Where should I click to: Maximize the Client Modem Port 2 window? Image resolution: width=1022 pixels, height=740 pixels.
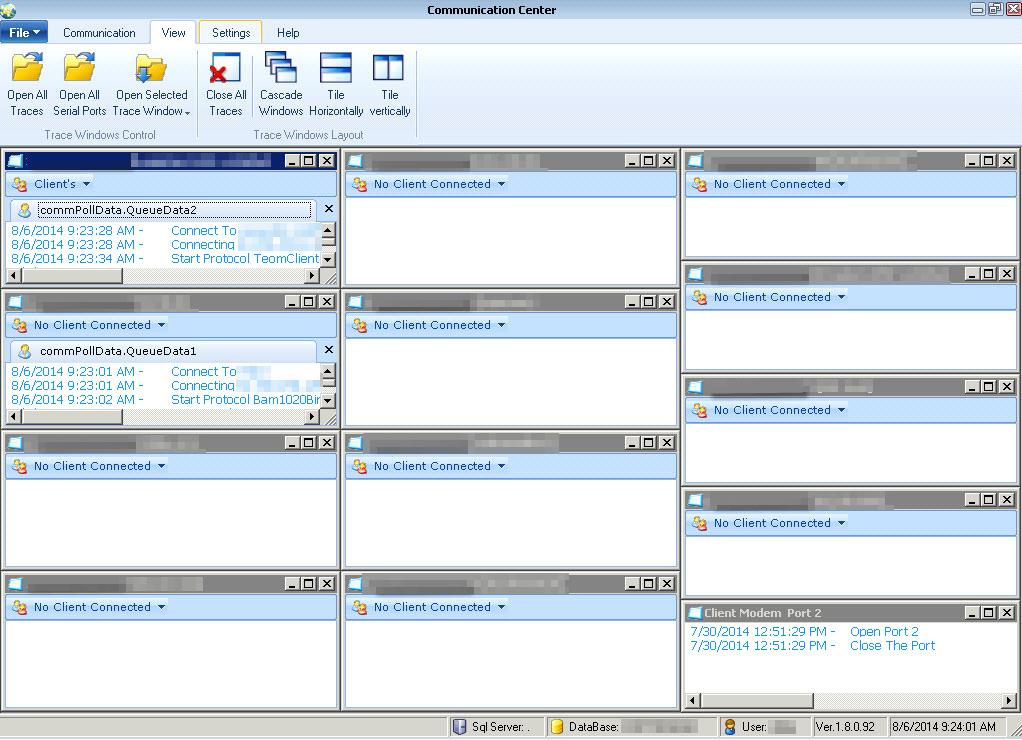pos(988,613)
